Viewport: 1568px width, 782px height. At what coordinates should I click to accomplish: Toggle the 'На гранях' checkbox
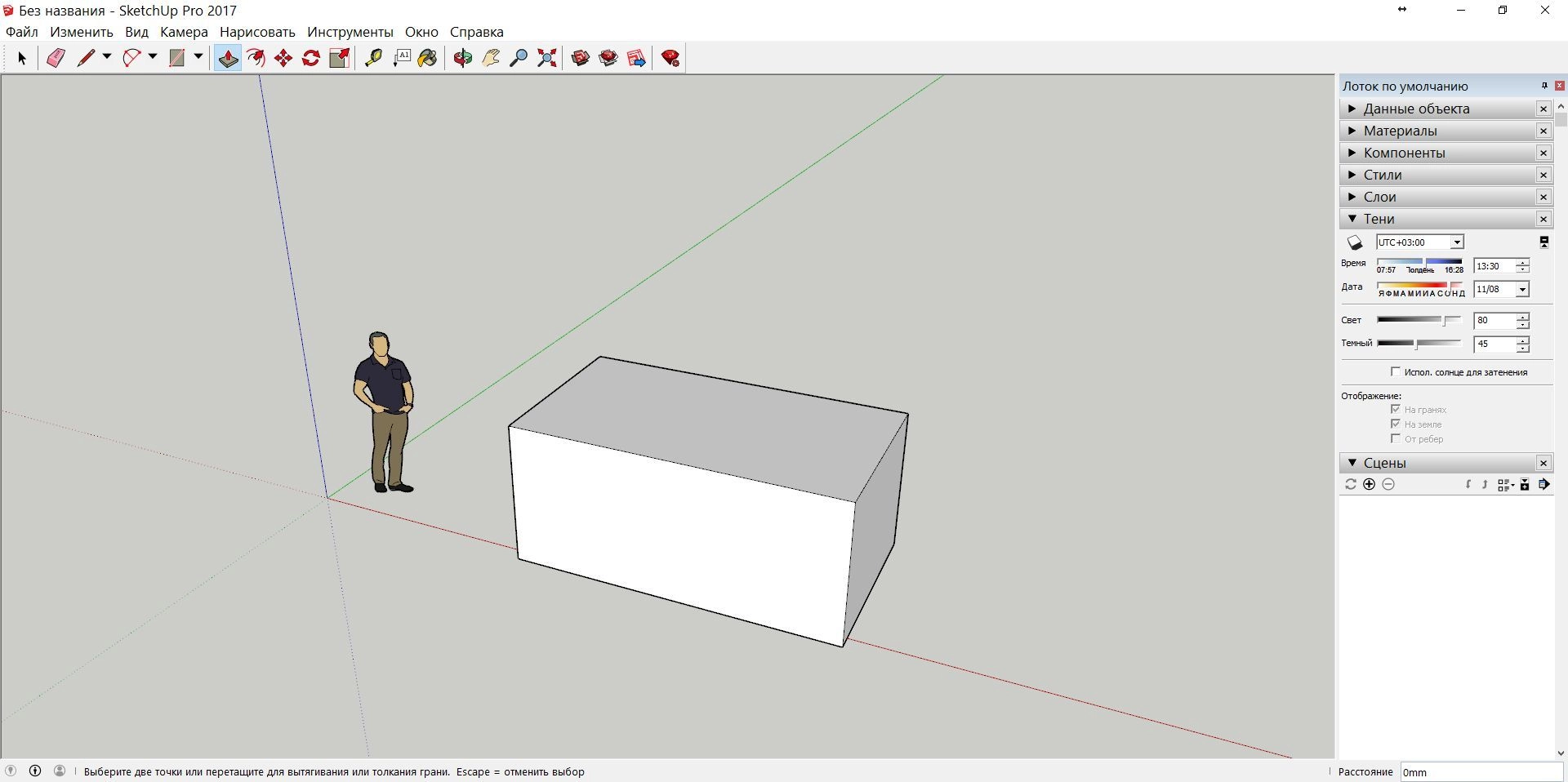[1396, 409]
